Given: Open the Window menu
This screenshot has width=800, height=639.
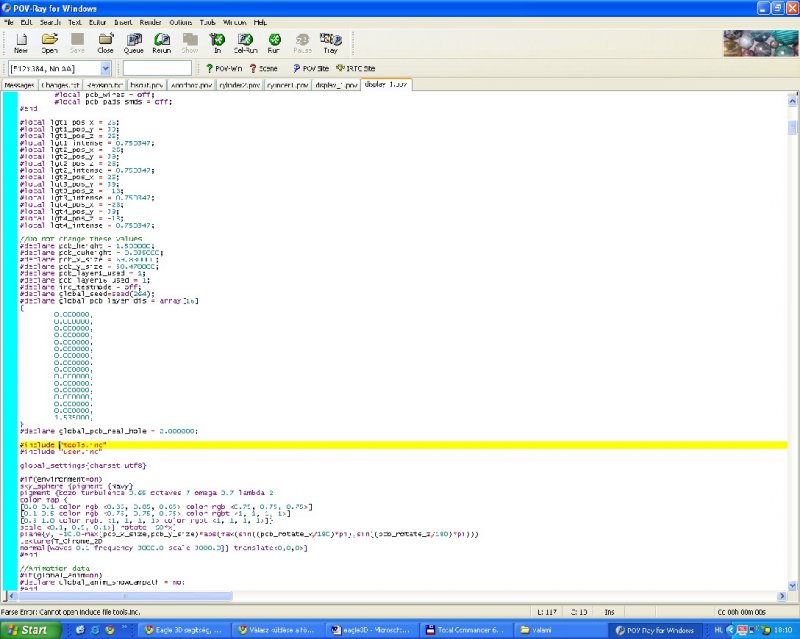Looking at the screenshot, I should [x=234, y=22].
